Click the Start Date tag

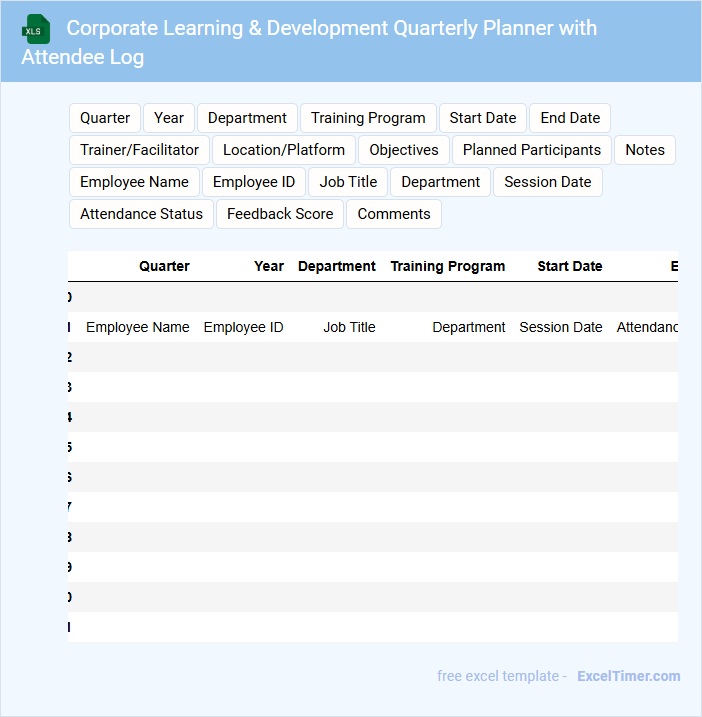pyautogui.click(x=482, y=118)
